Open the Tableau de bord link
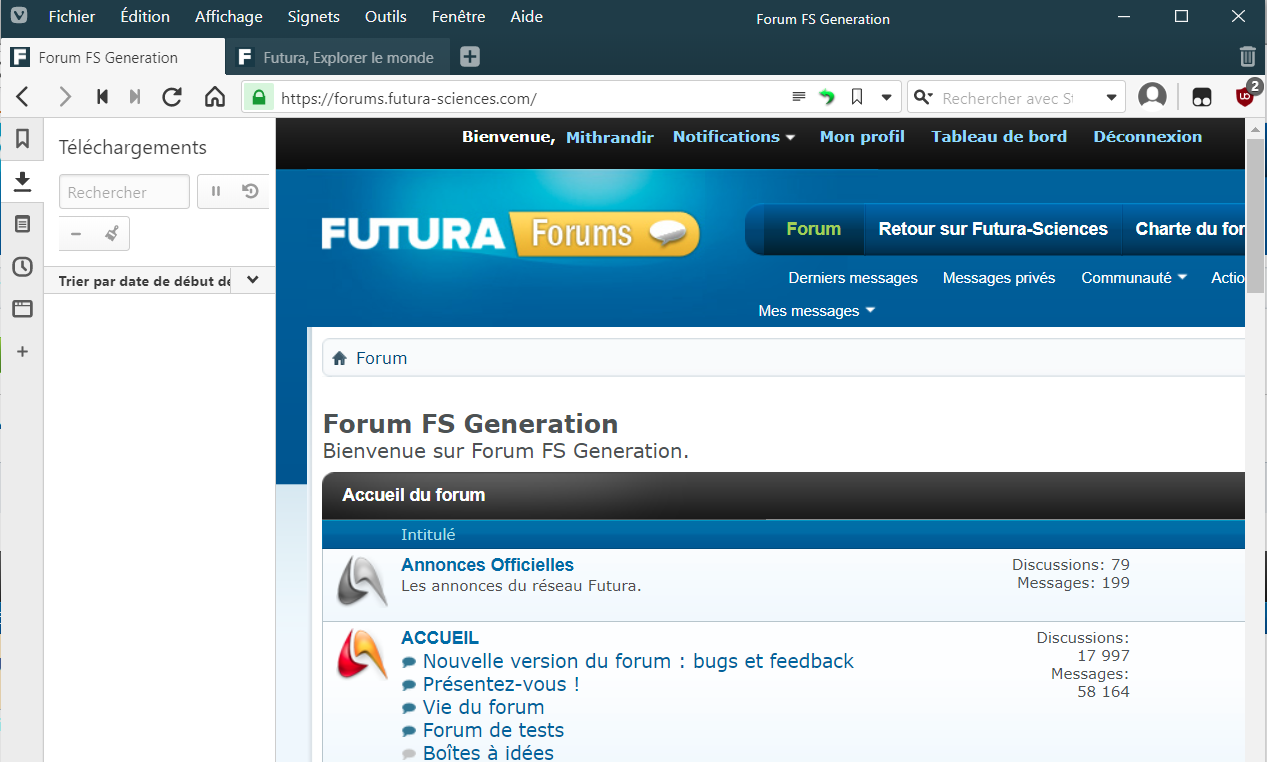Image resolution: width=1267 pixels, height=762 pixels. [999, 137]
